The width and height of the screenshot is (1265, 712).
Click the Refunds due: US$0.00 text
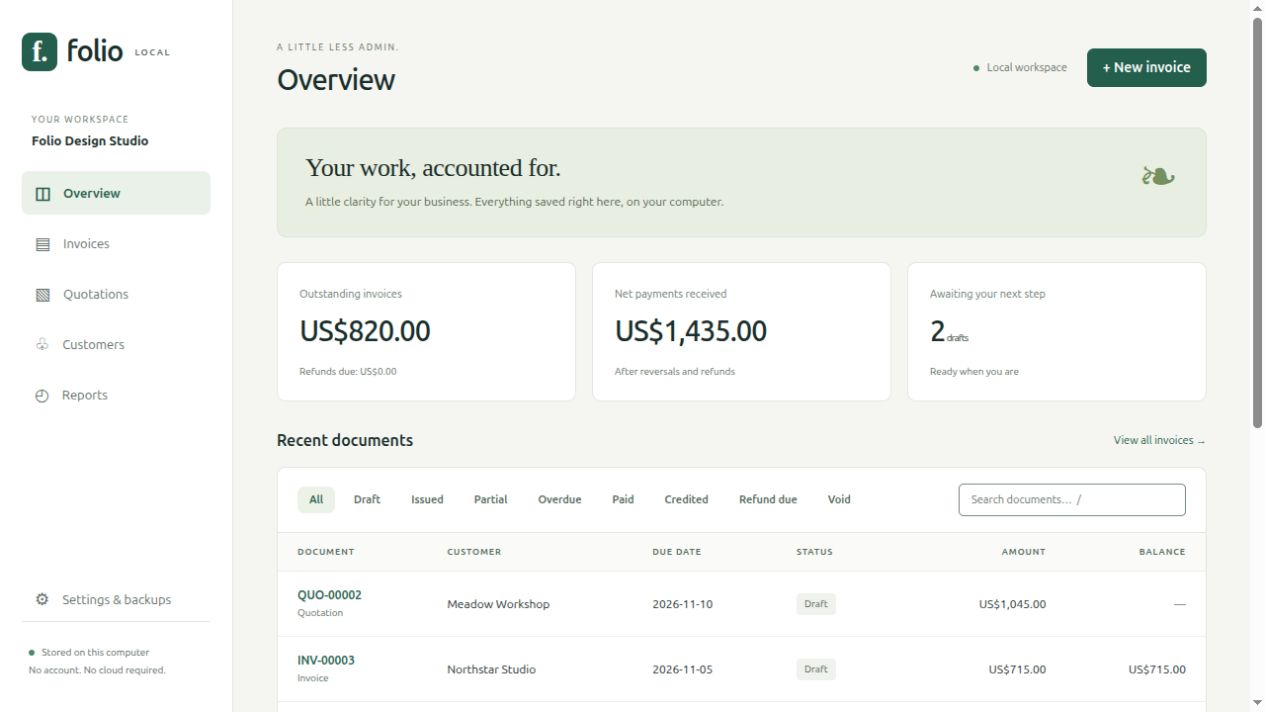point(348,372)
